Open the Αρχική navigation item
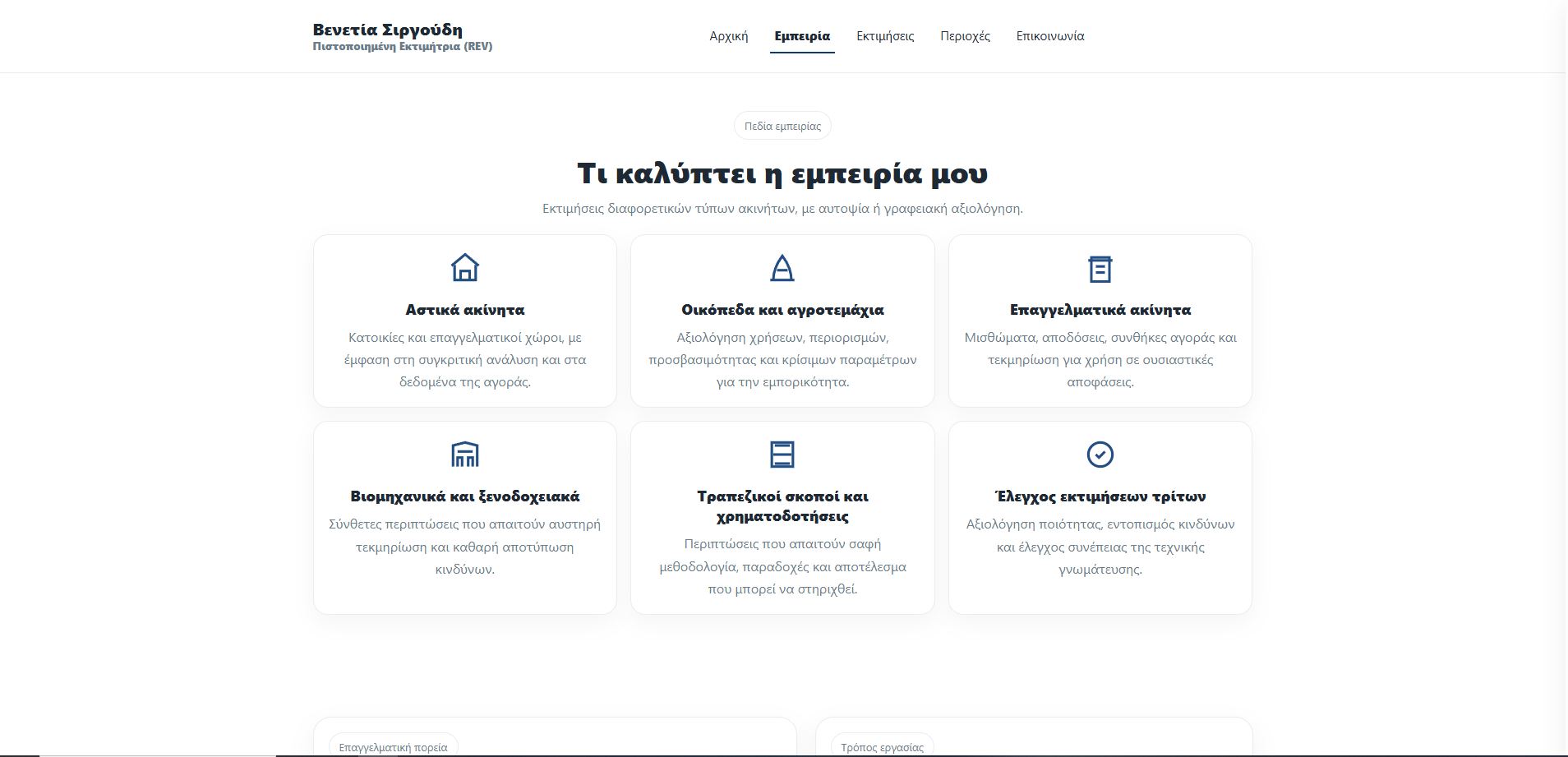This screenshot has width=1568, height=757. tap(729, 36)
